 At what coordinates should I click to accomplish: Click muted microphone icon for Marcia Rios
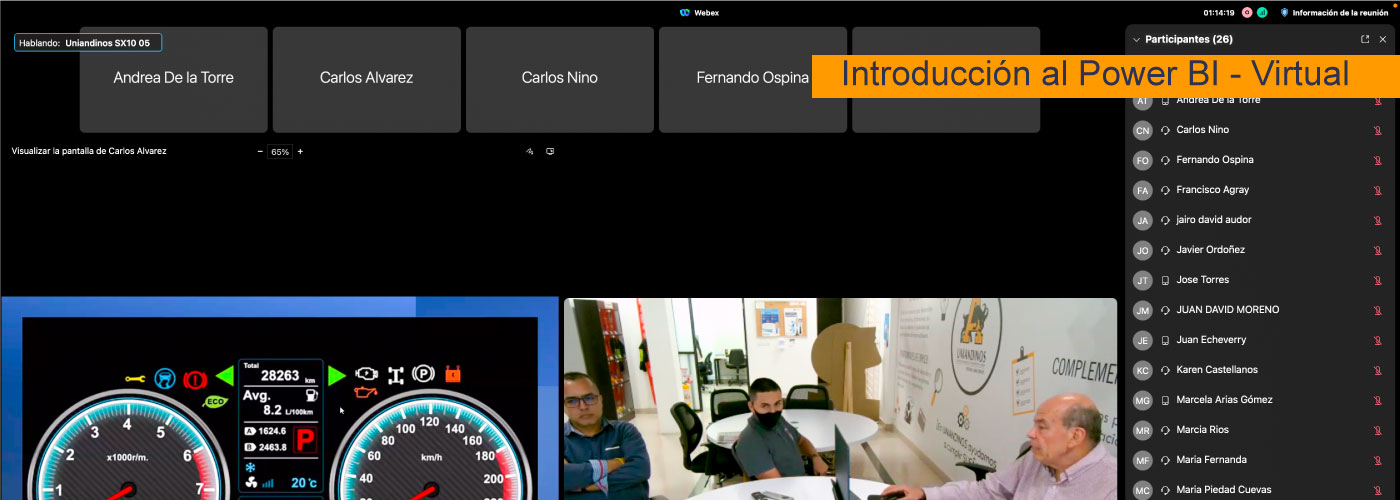pos(1378,430)
